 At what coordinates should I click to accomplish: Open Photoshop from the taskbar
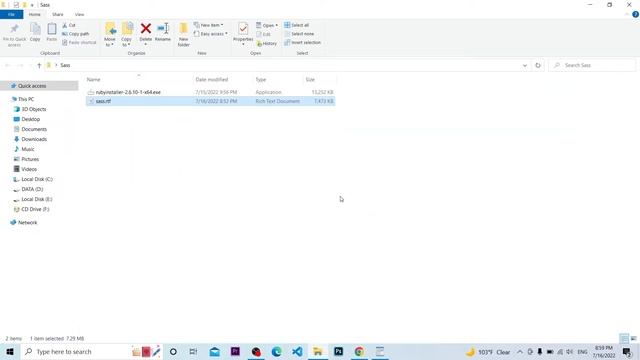click(338, 351)
